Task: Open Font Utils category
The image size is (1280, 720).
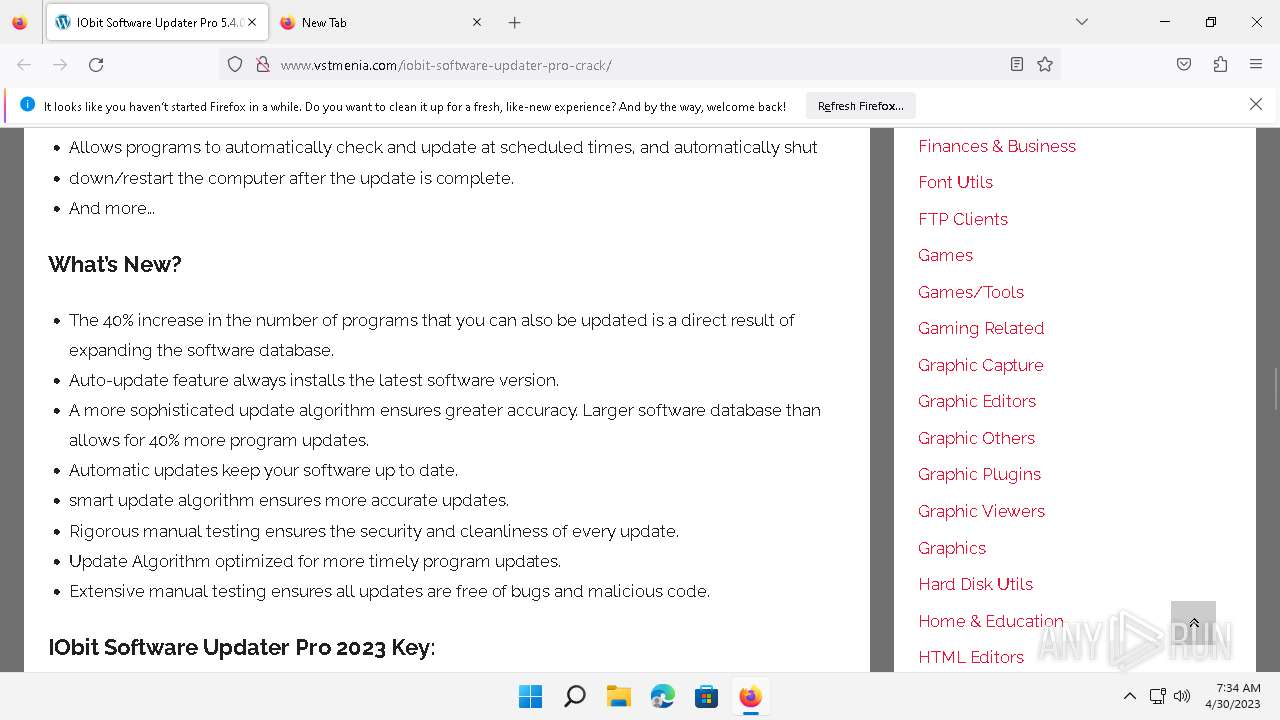Action: click(955, 182)
